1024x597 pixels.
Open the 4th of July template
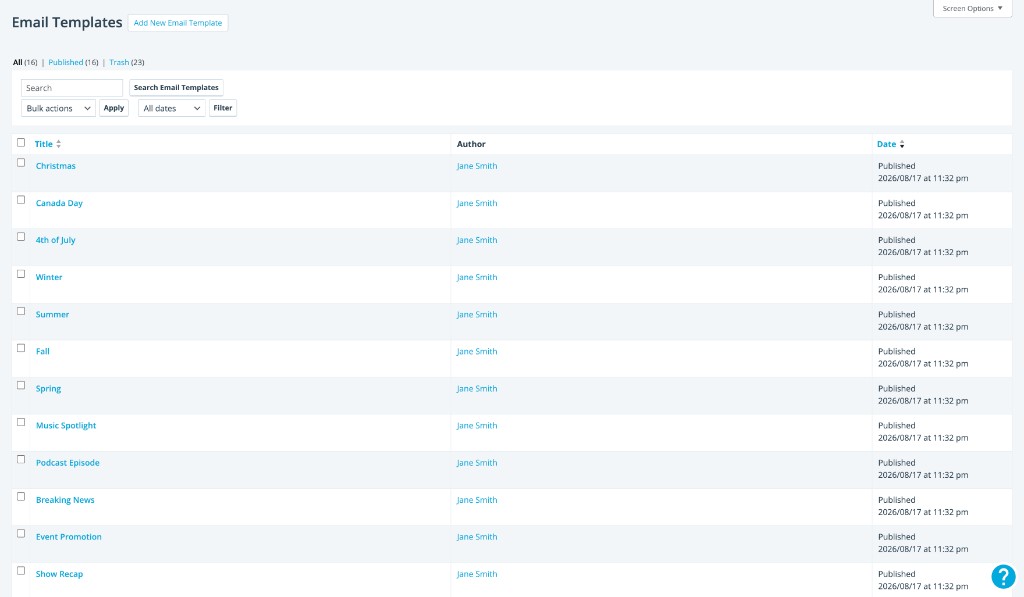[56, 240]
